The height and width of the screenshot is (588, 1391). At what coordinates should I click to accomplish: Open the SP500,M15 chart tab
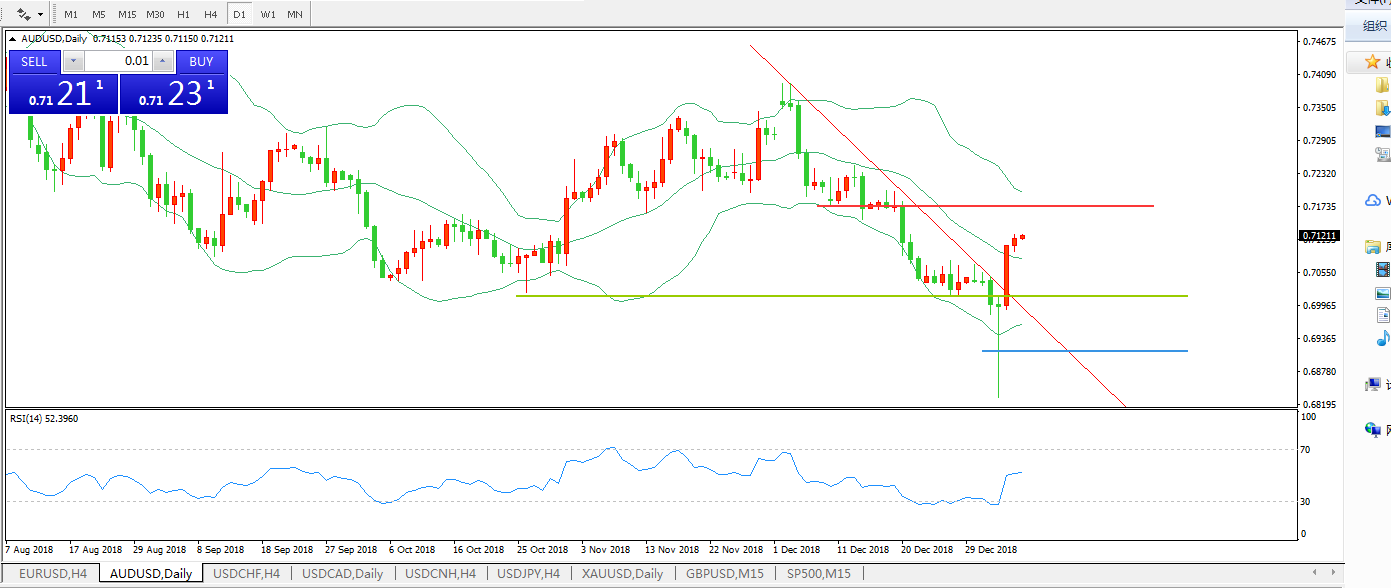818,574
